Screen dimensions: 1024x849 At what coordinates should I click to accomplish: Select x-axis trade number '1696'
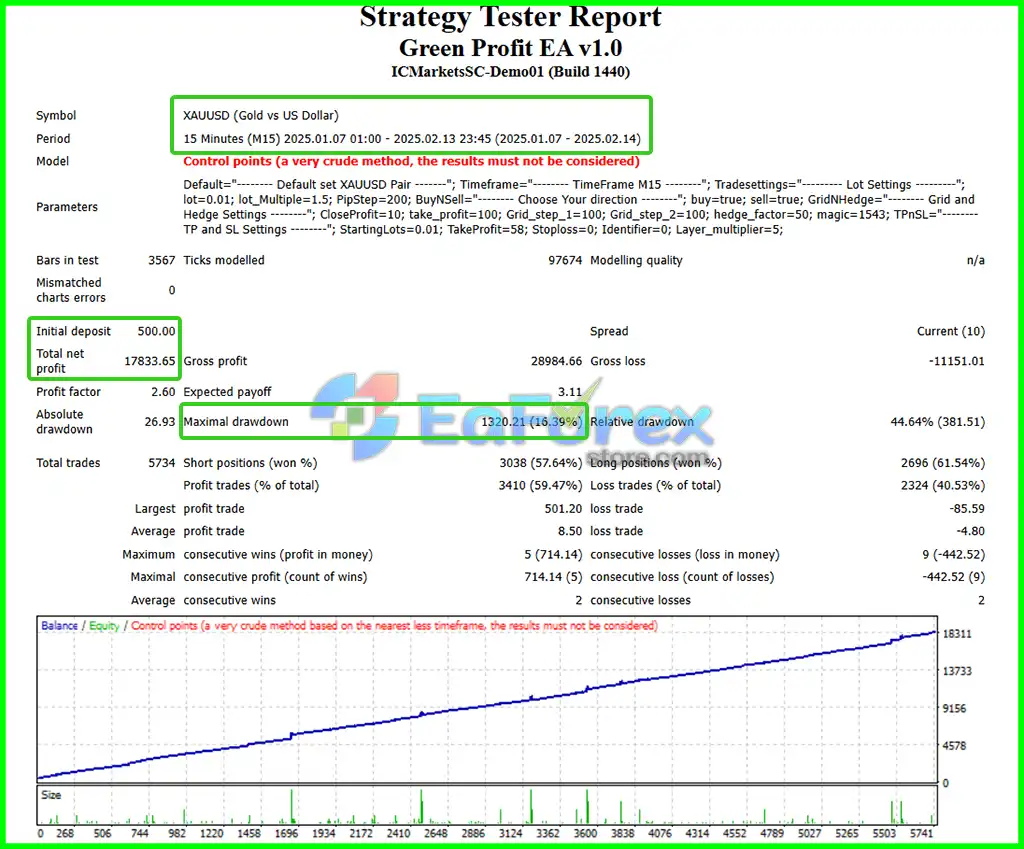pyautogui.click(x=286, y=833)
